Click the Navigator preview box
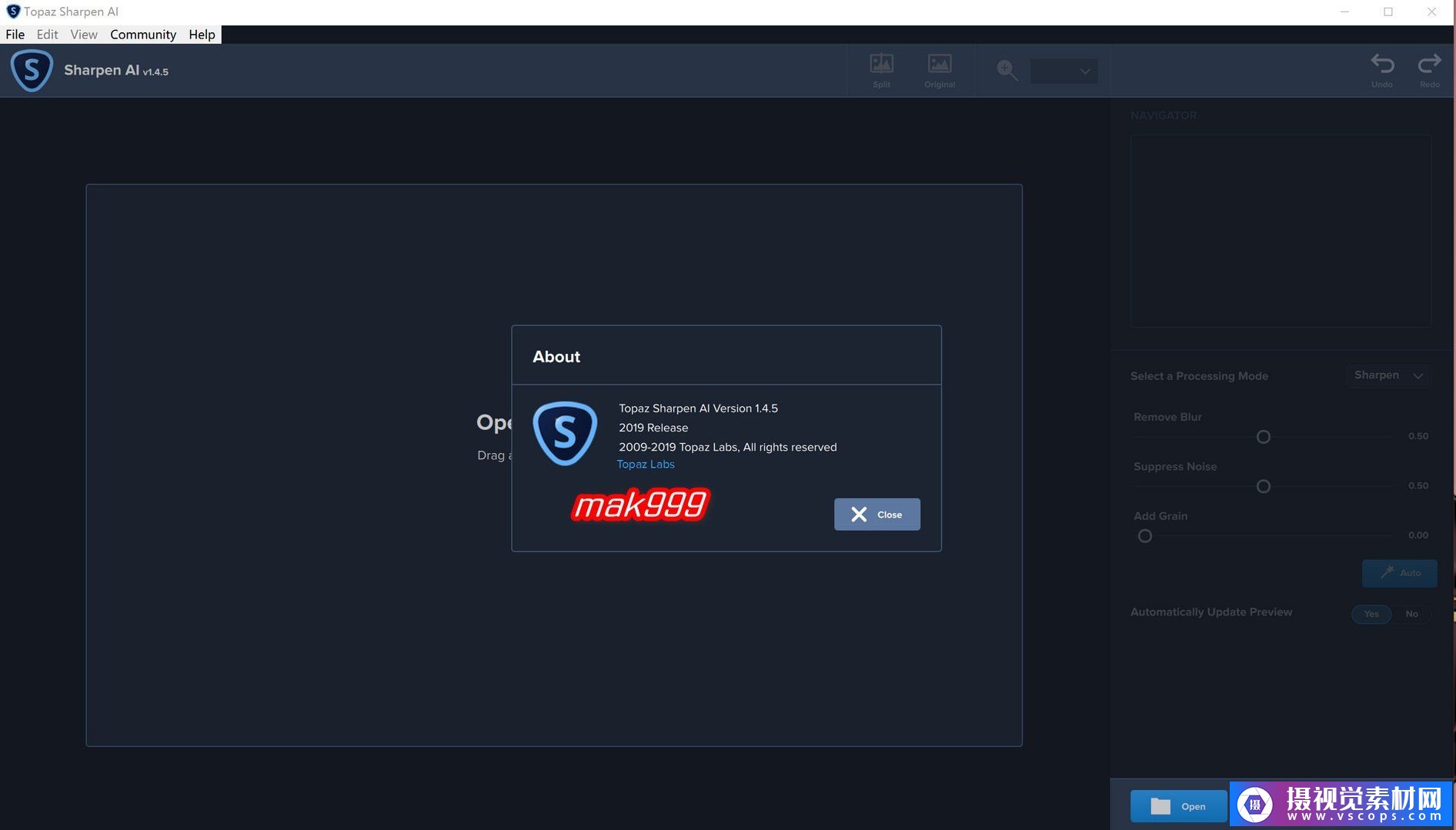Viewport: 1456px width, 830px height. tap(1281, 231)
